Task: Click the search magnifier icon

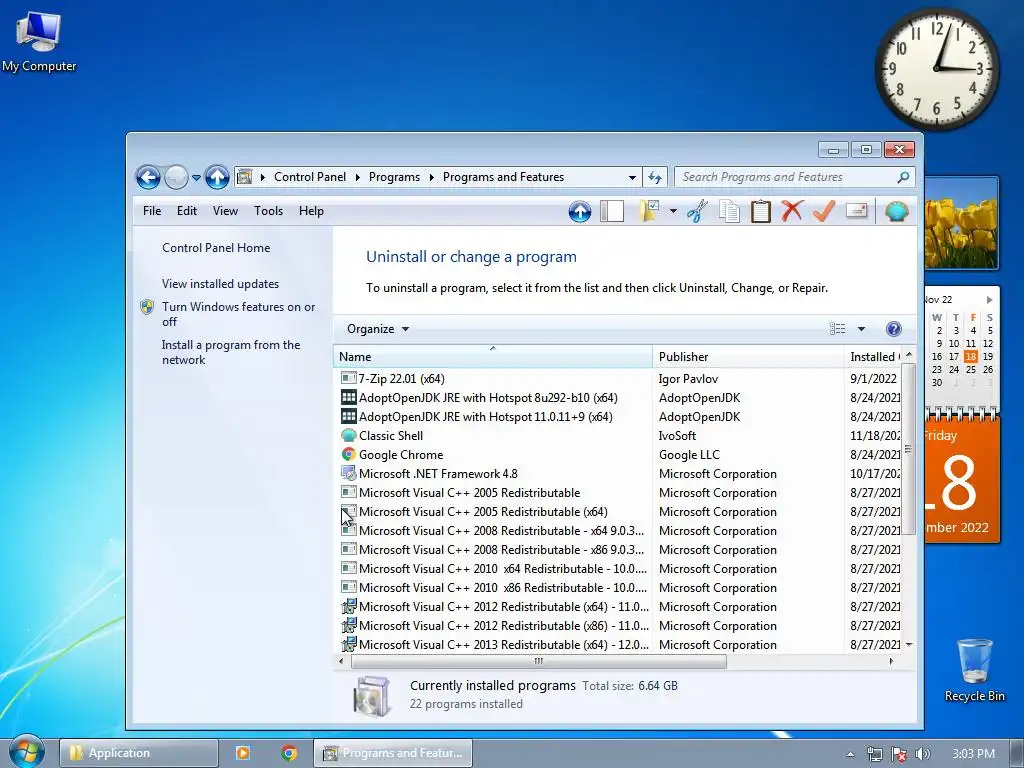Action: coord(903,177)
